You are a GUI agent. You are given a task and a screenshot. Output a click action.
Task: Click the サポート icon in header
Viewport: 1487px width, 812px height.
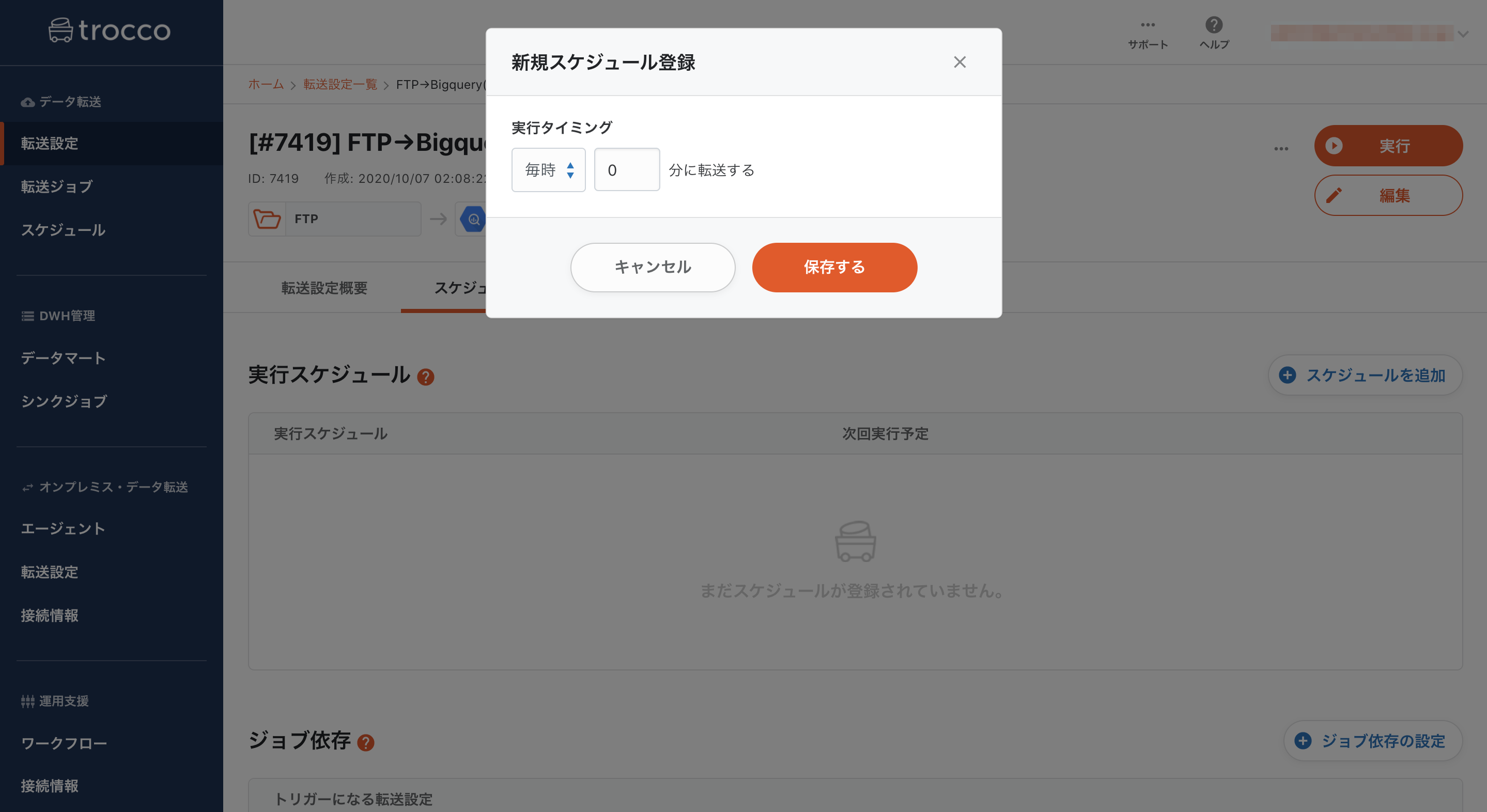click(1148, 25)
